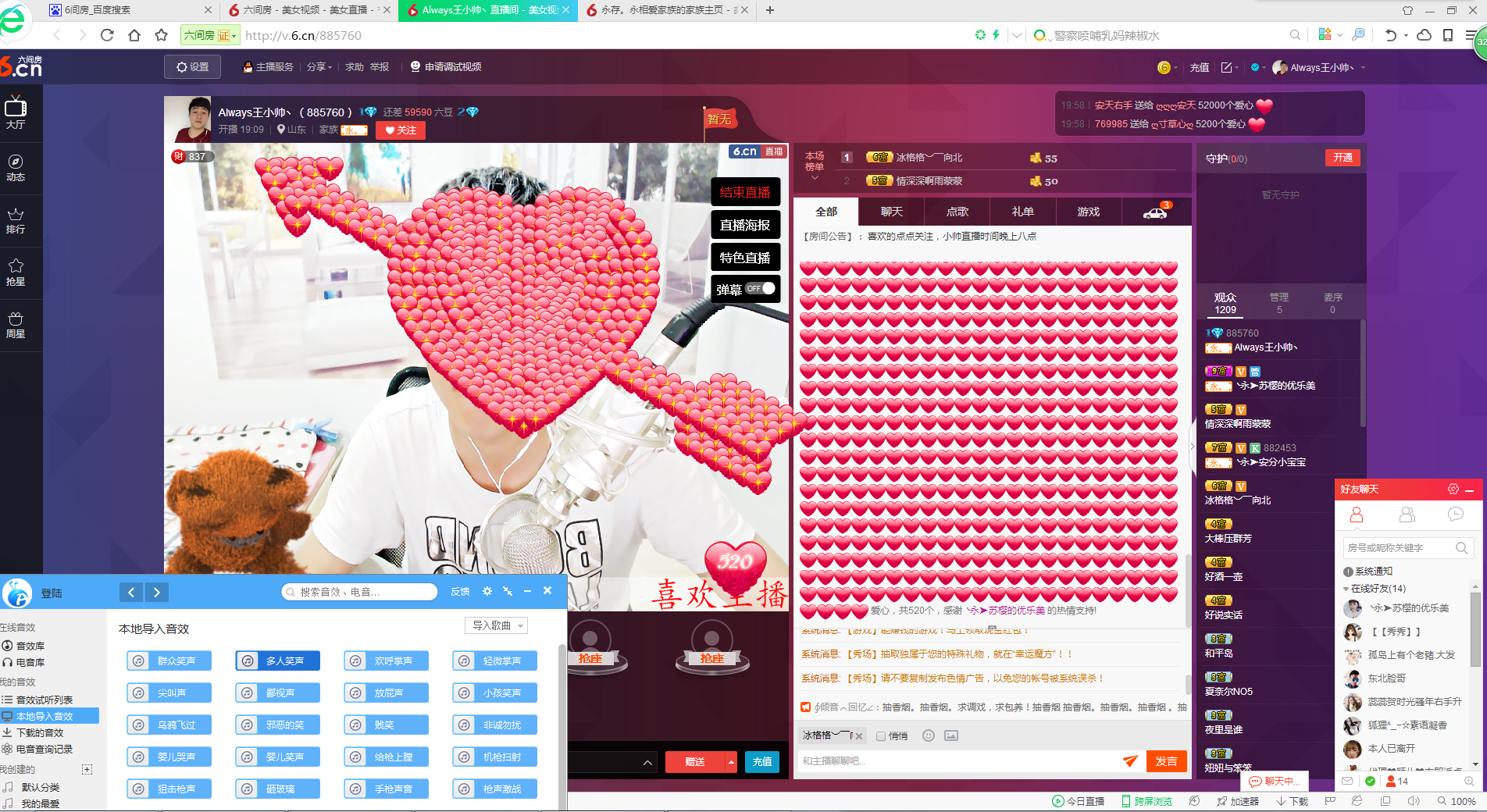Play the 多人笑声 sound effect
This screenshot has width=1487, height=812.
pos(278,661)
